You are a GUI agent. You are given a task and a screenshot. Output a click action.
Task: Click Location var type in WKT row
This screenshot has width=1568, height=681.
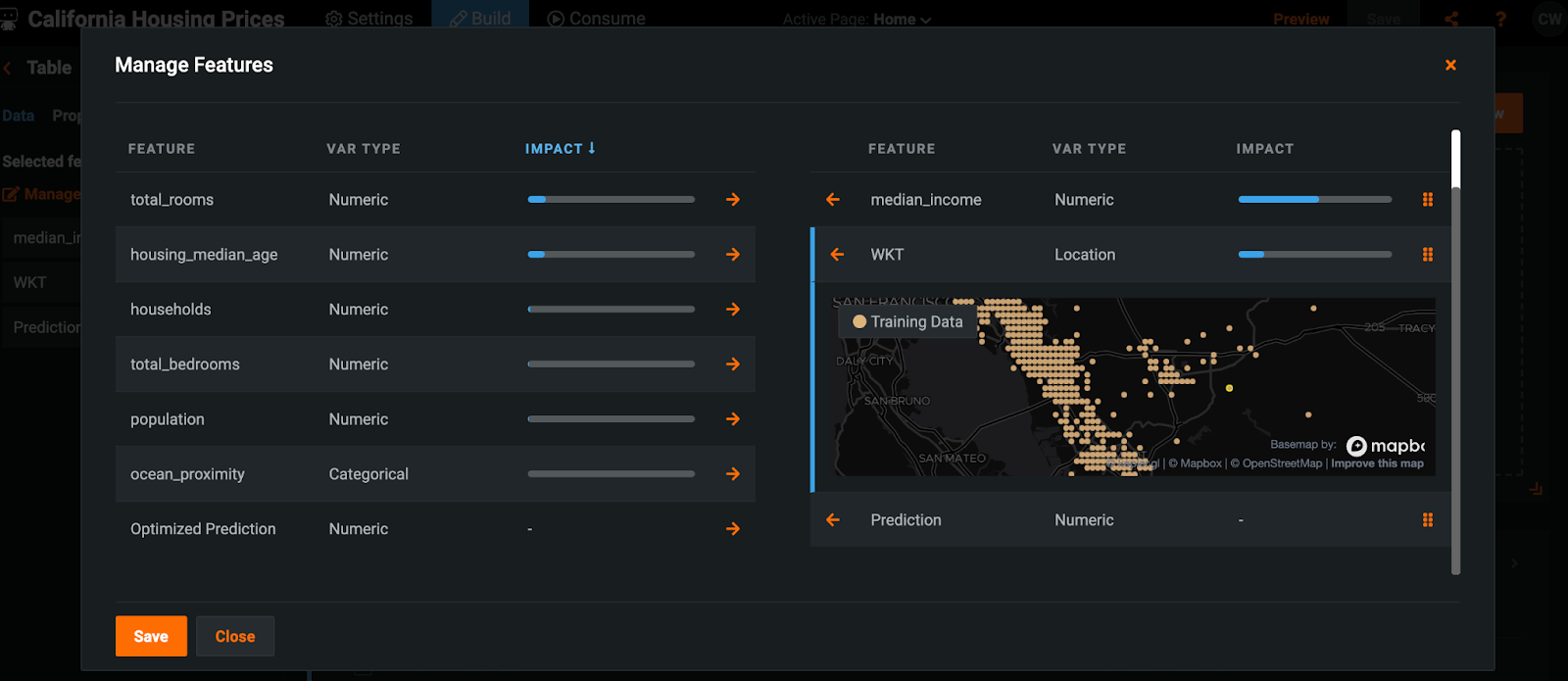[1085, 254]
